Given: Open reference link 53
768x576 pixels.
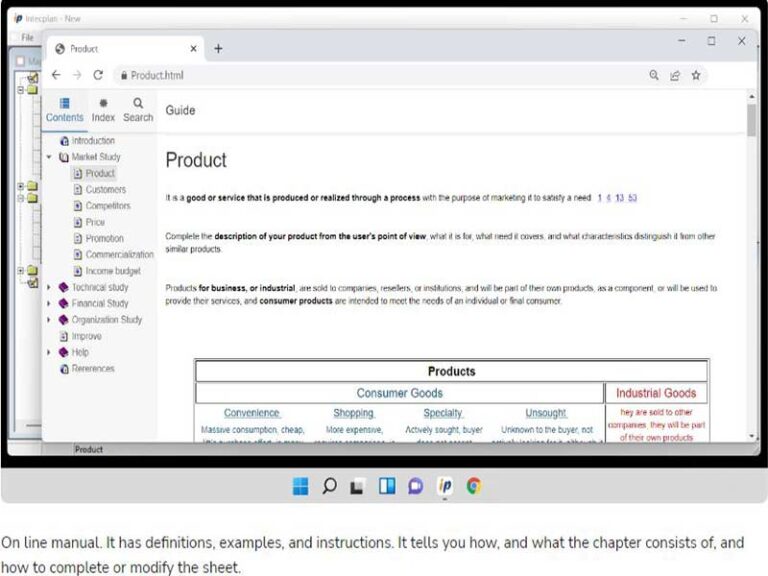Looking at the screenshot, I should 632,198.
